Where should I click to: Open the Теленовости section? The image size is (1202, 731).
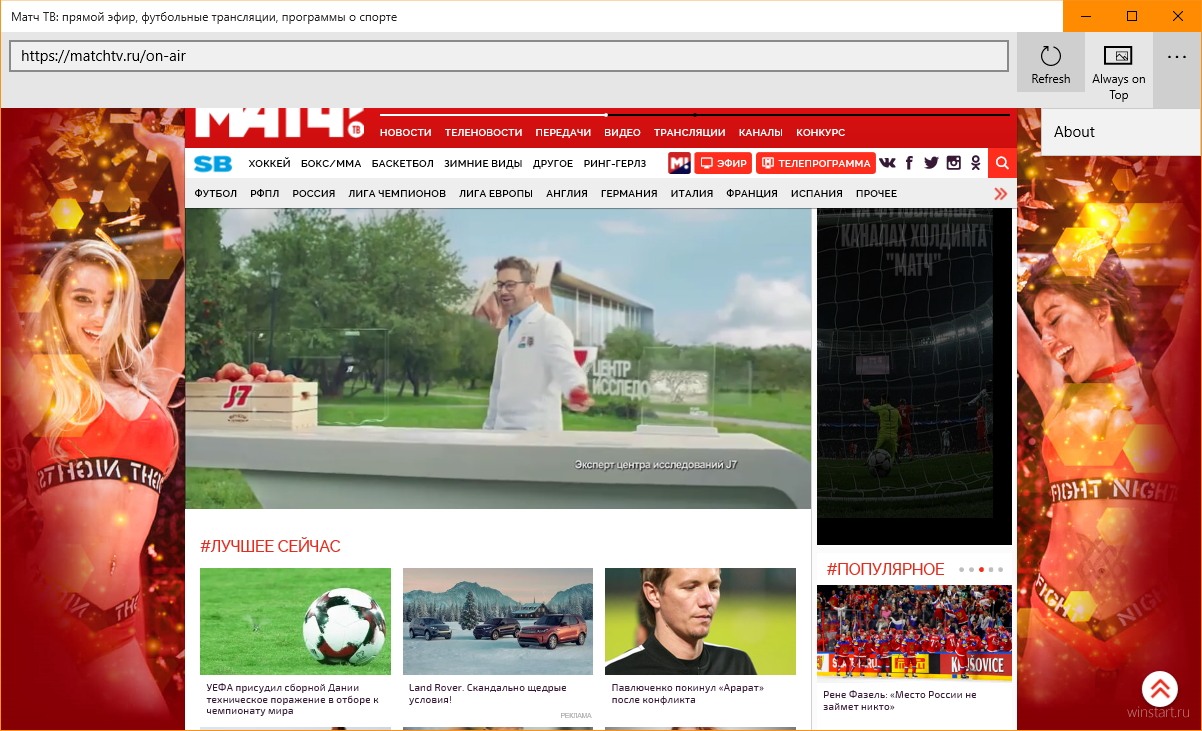[483, 132]
